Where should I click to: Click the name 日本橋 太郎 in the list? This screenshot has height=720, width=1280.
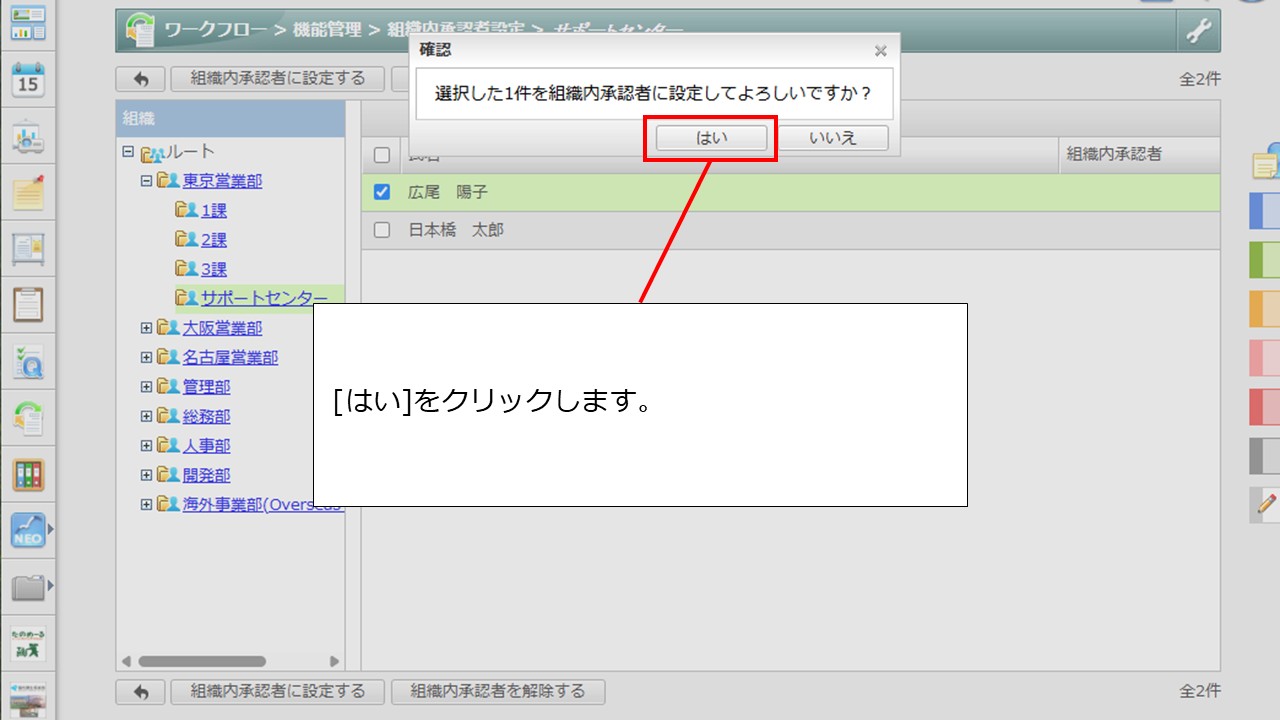pos(456,230)
